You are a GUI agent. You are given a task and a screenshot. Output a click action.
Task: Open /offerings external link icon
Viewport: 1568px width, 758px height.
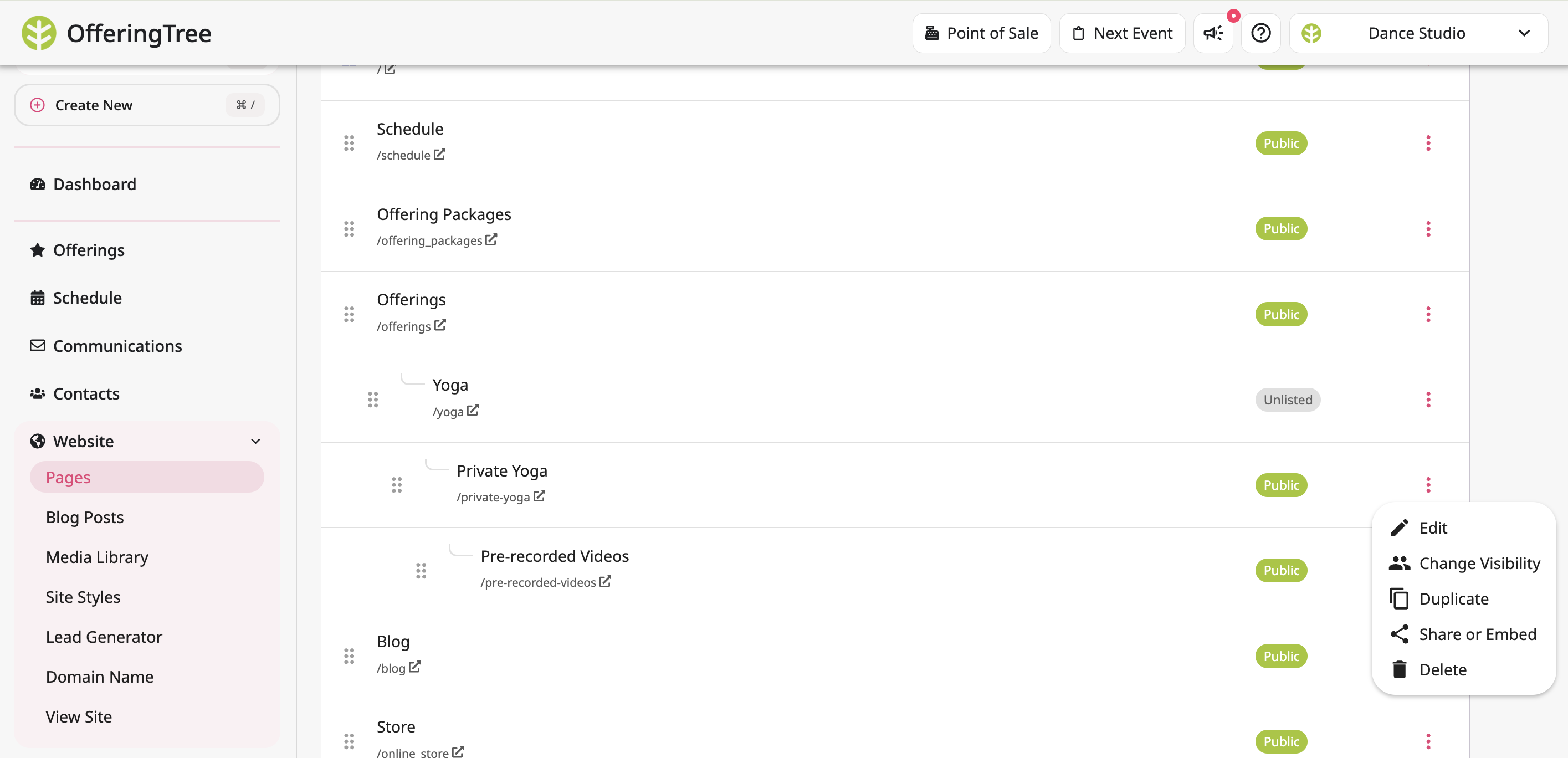click(x=440, y=325)
